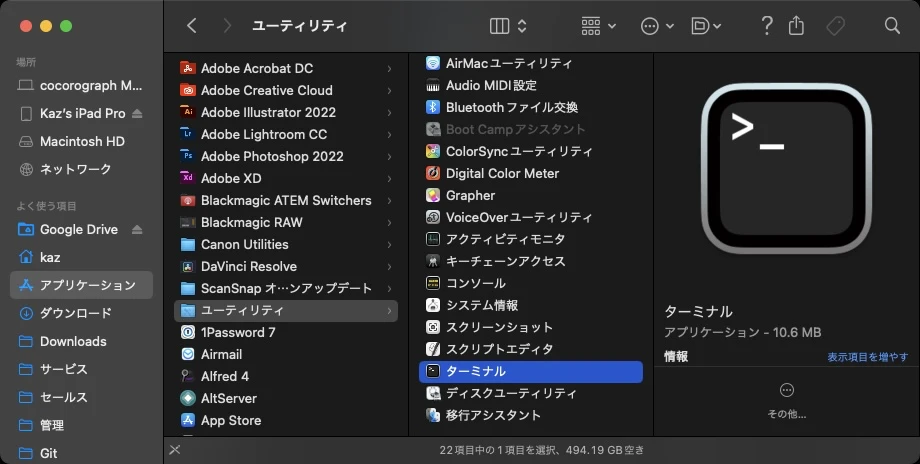Select アプリケーション in sidebar

tap(81, 285)
